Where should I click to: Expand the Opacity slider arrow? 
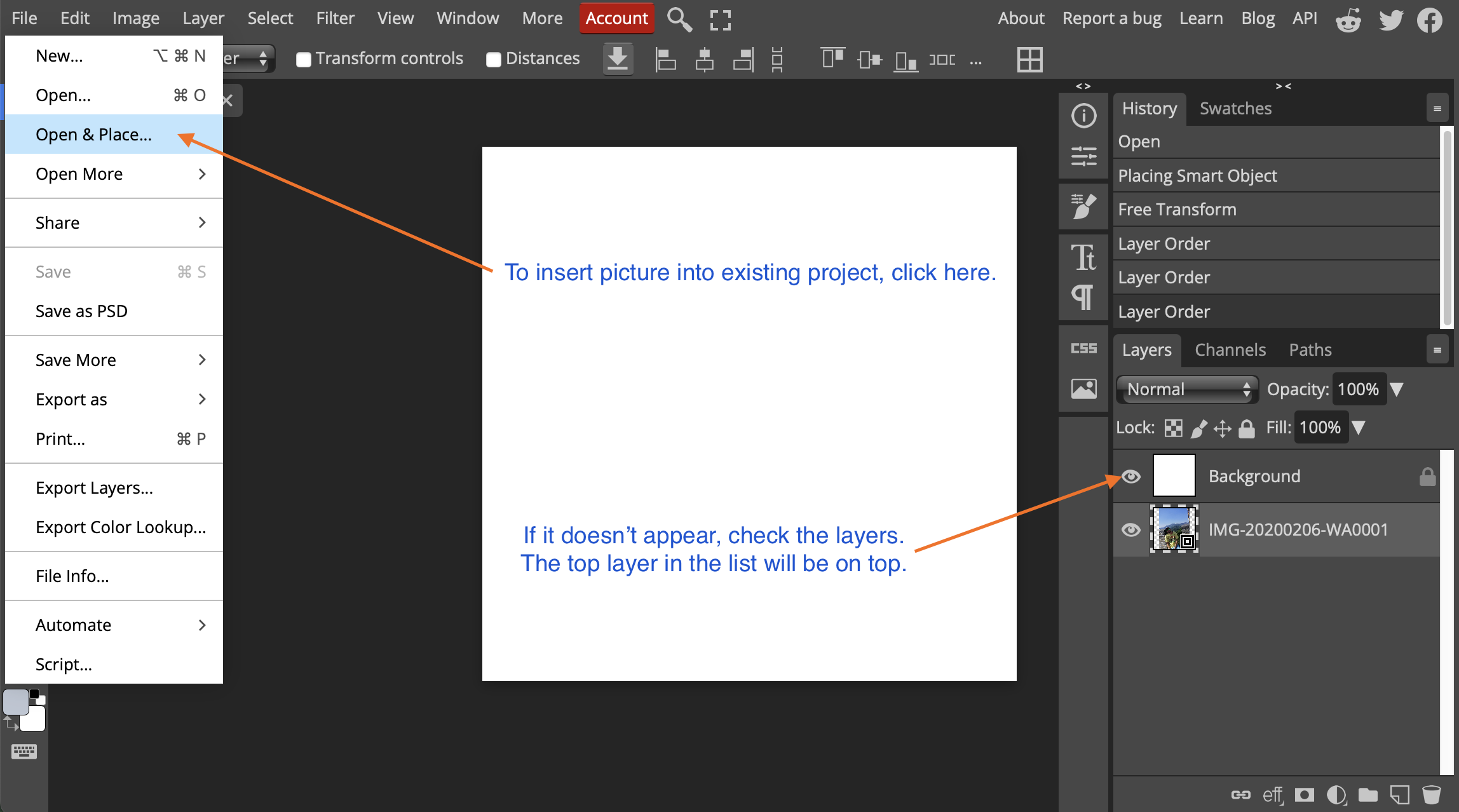[x=1397, y=389]
